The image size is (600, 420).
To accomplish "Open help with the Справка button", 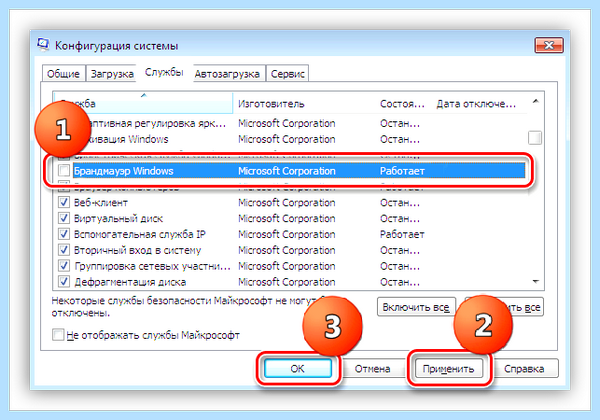I will 524,369.
